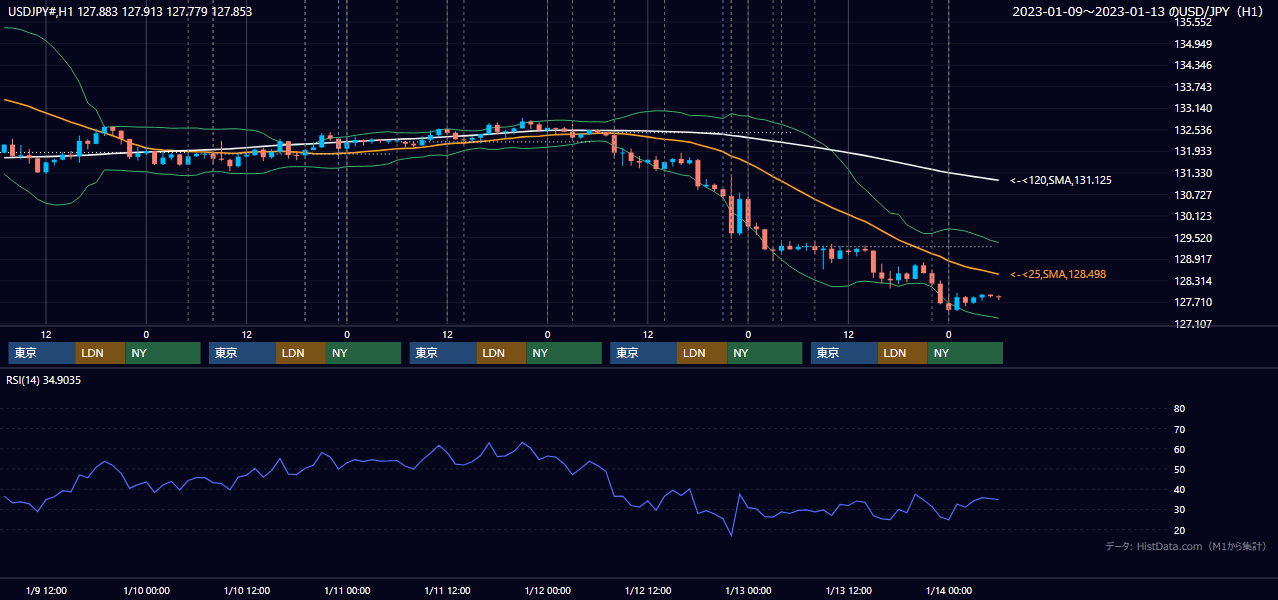Click the 1/10 00:00 time axis label
The image size is (1278, 600).
pyautogui.click(x=146, y=590)
